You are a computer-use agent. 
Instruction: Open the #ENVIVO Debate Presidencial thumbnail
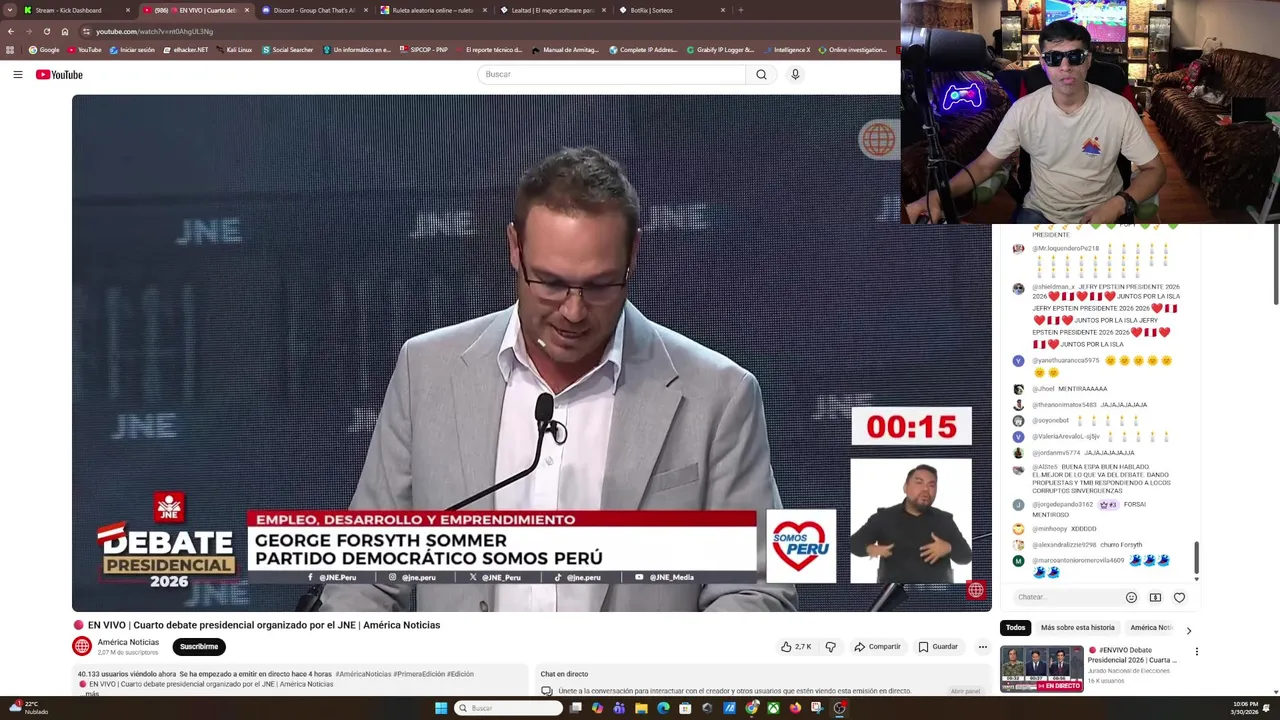pos(1041,669)
